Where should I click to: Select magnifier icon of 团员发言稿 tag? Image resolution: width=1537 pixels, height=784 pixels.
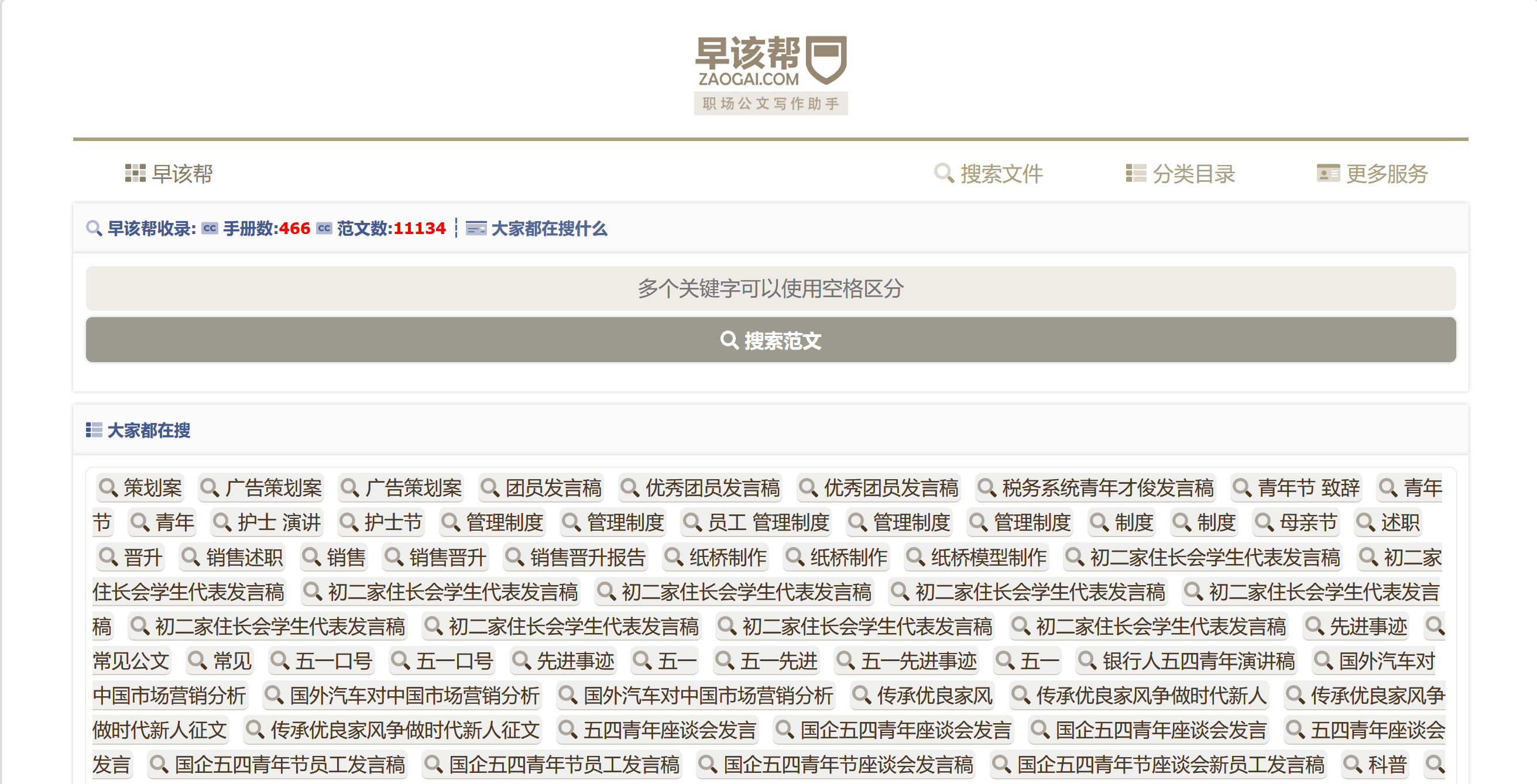pyautogui.click(x=490, y=488)
